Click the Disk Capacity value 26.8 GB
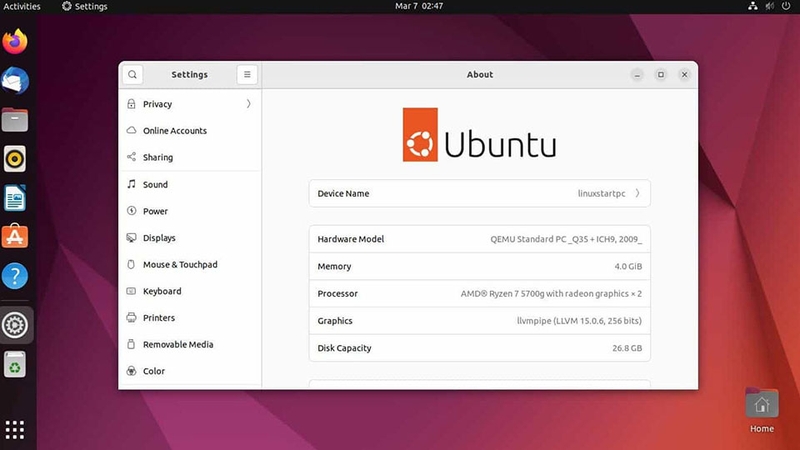Screen dimensions: 800x450 (627, 348)
